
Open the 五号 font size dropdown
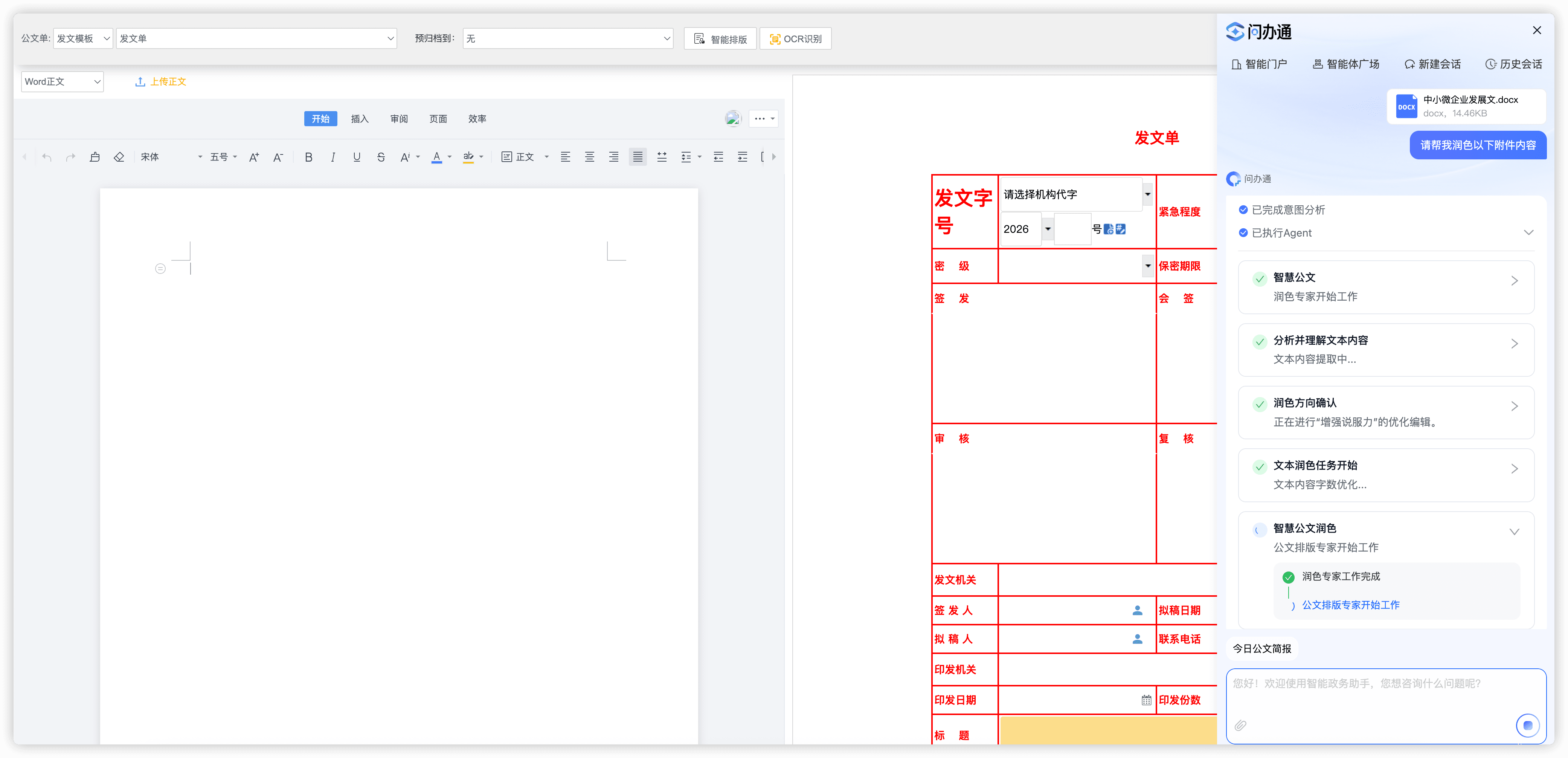(223, 157)
